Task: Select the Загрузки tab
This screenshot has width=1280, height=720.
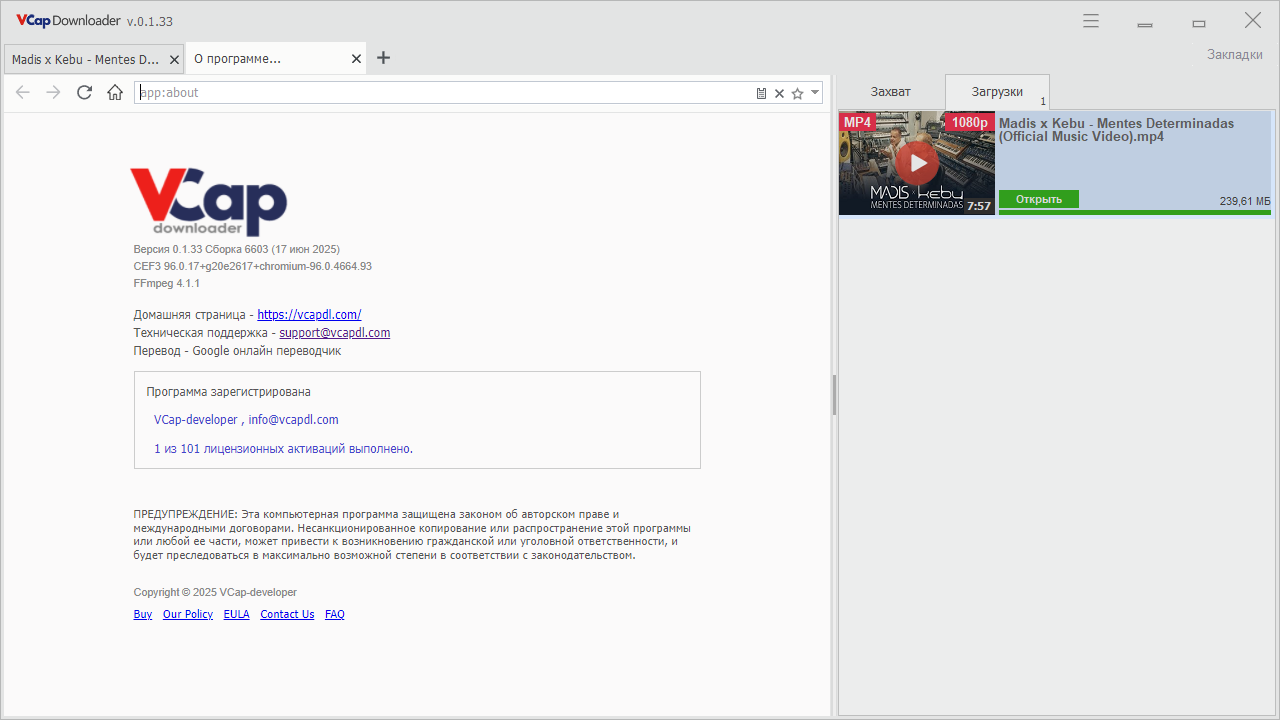Action: pos(997,92)
